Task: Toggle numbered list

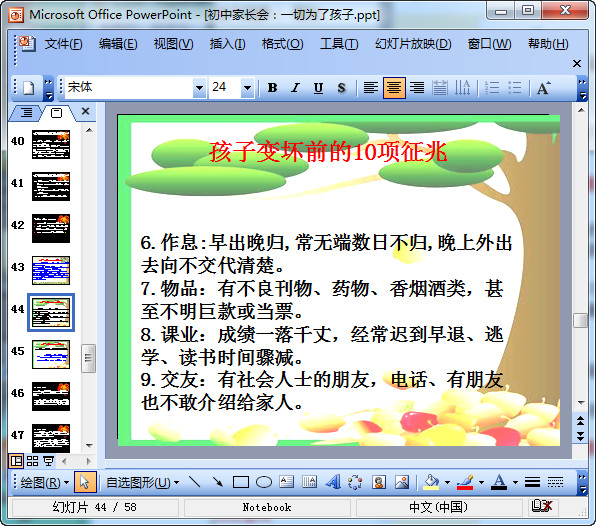Action: [492, 88]
